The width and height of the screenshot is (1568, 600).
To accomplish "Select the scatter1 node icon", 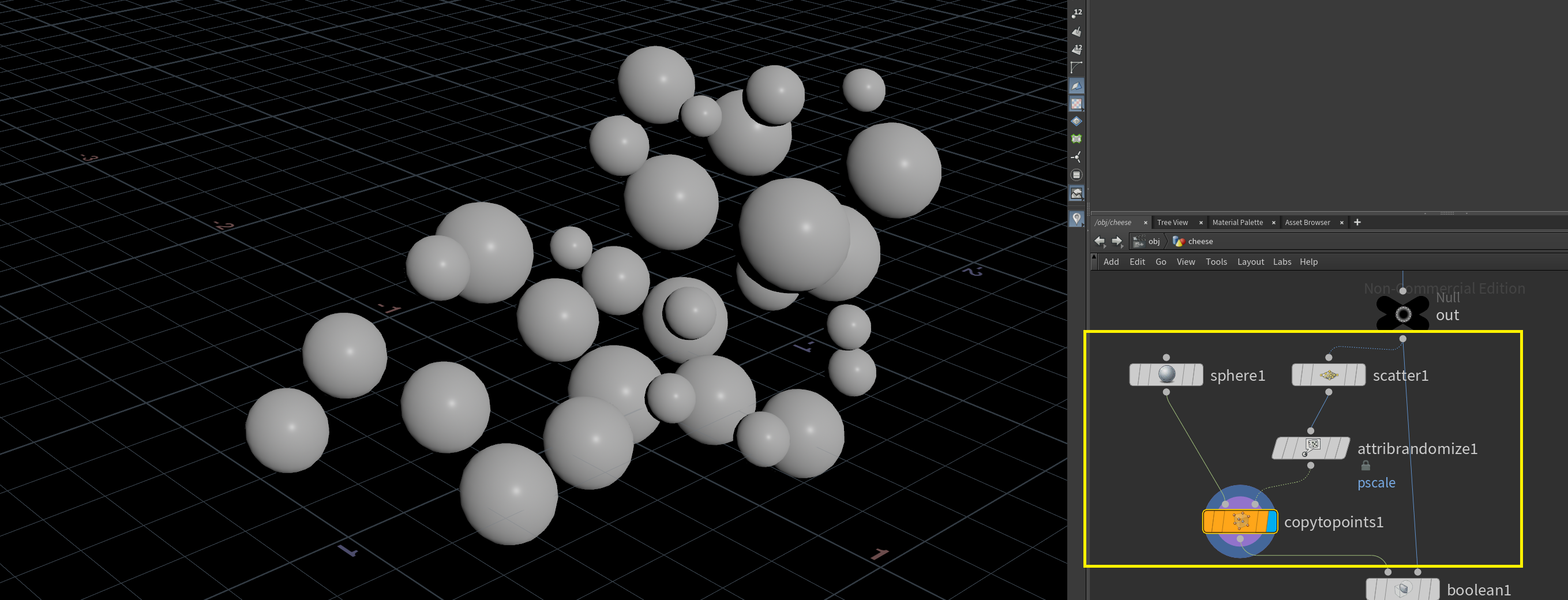I will pyautogui.click(x=1328, y=374).
